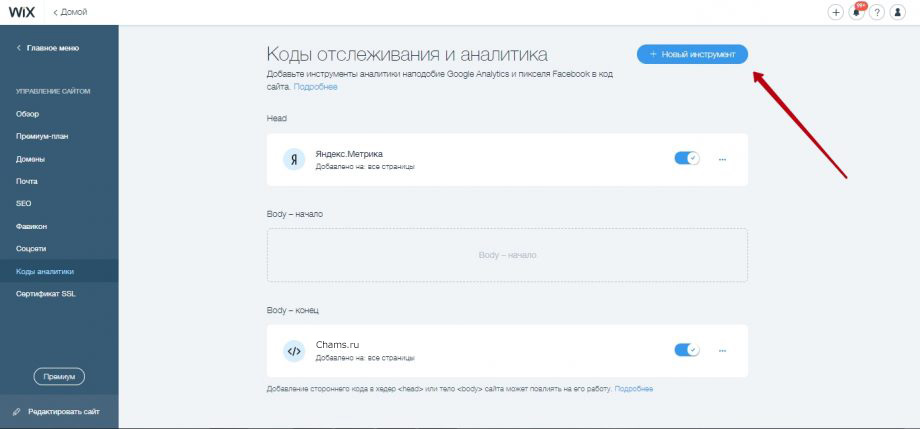Go back to Главное меню
Viewport: 920px width, 429px height.
coord(48,48)
